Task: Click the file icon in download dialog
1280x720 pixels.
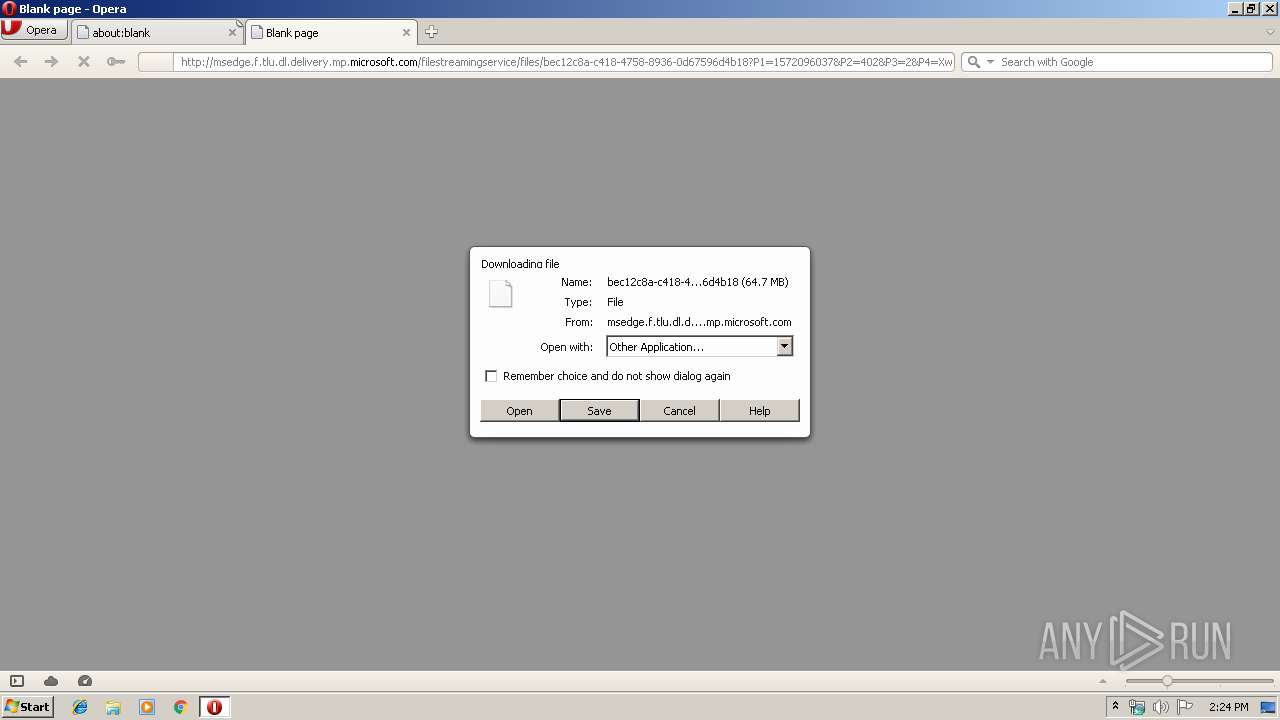Action: [x=500, y=294]
